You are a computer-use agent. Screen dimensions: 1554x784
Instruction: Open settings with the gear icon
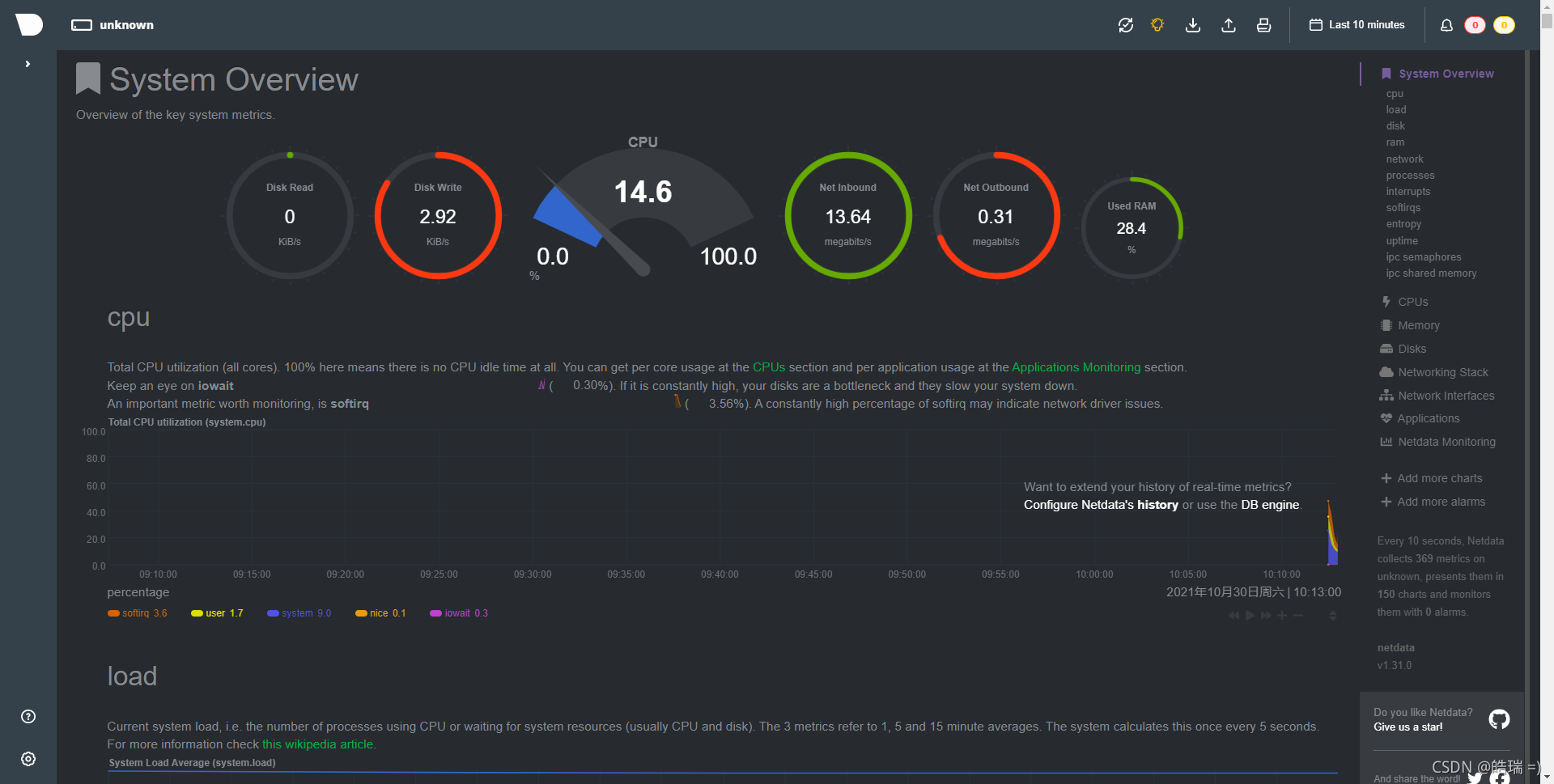pos(28,759)
